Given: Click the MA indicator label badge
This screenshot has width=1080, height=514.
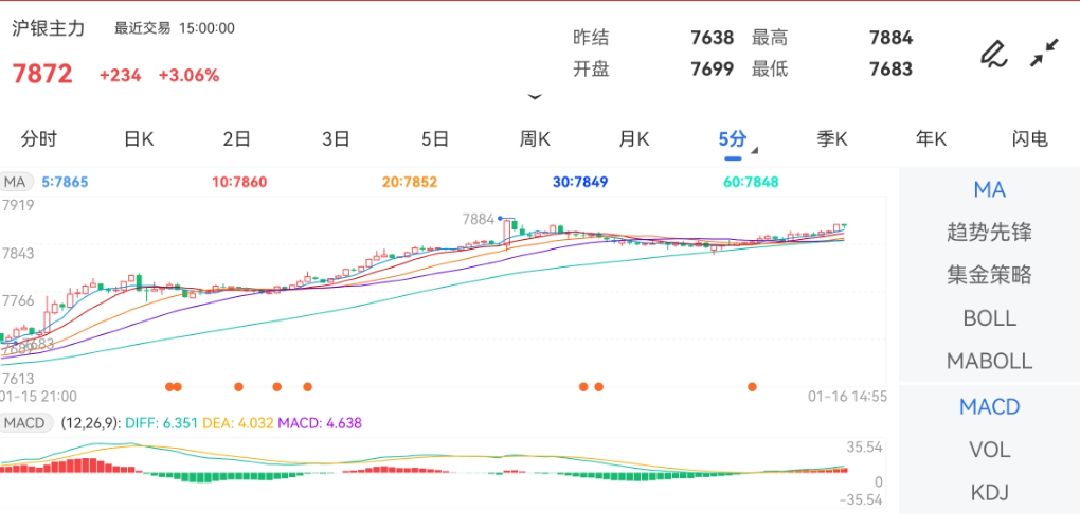Looking at the screenshot, I should [15, 182].
